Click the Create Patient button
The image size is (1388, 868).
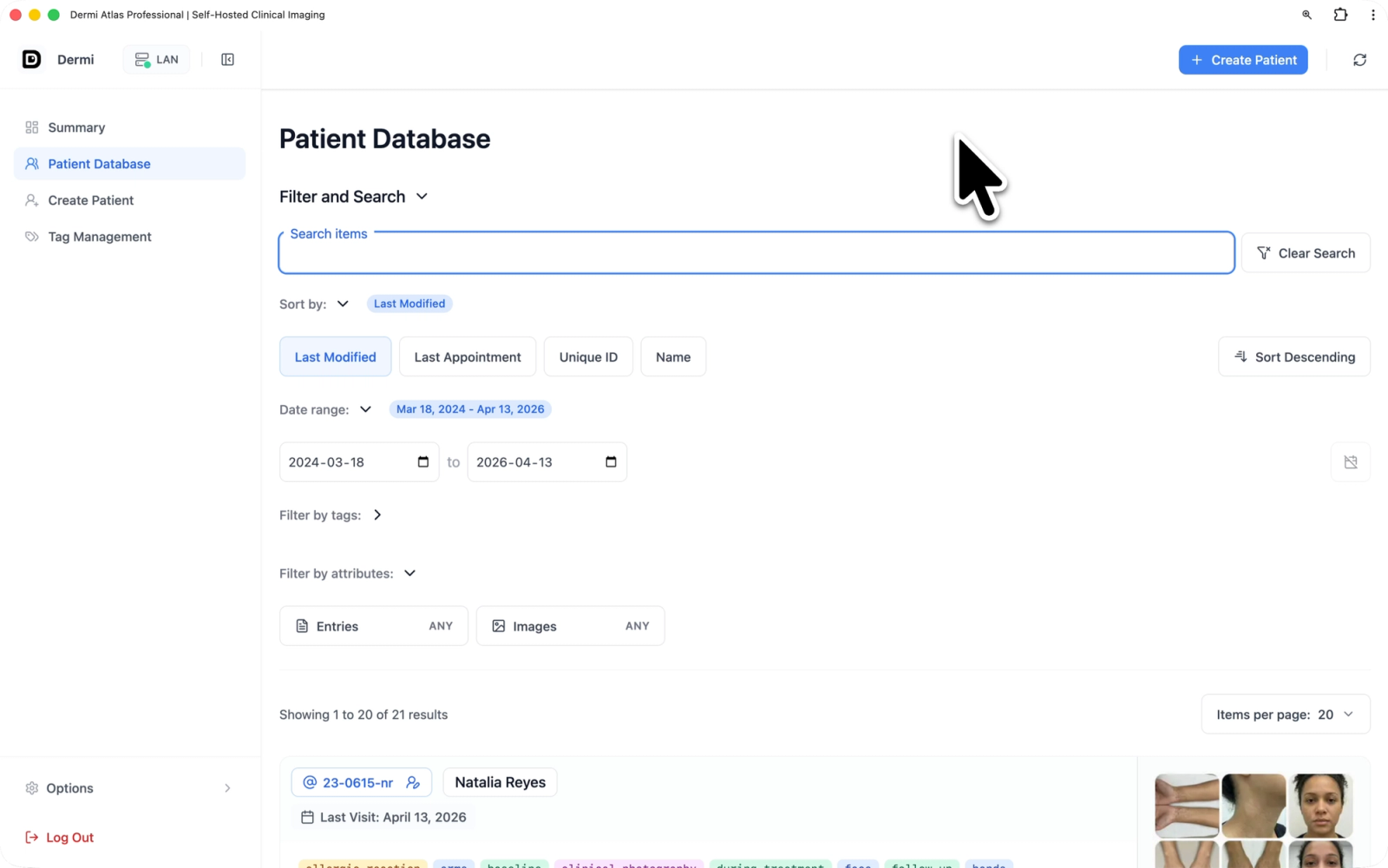pyautogui.click(x=1243, y=60)
